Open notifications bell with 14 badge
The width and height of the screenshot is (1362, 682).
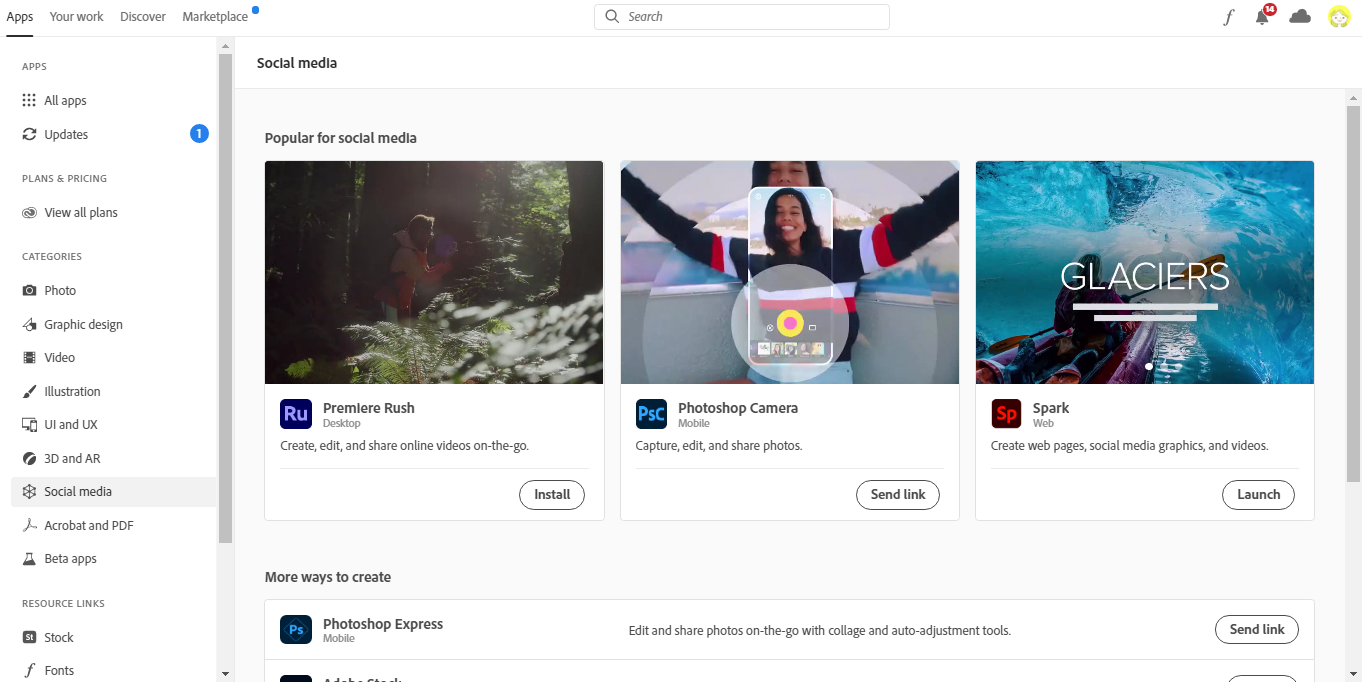[x=1264, y=15]
